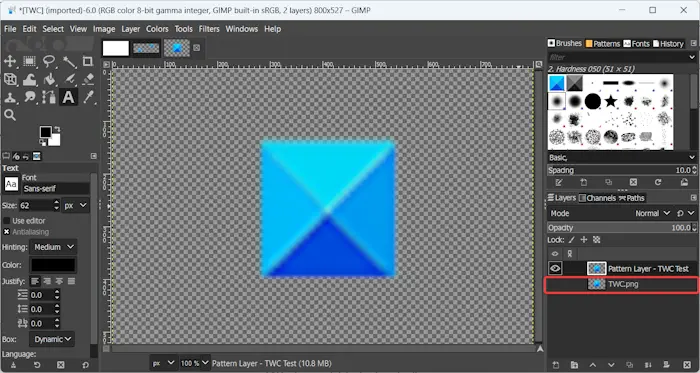Open the blend mode group switcher dropdown
The width and height of the screenshot is (700, 373).
(684, 213)
